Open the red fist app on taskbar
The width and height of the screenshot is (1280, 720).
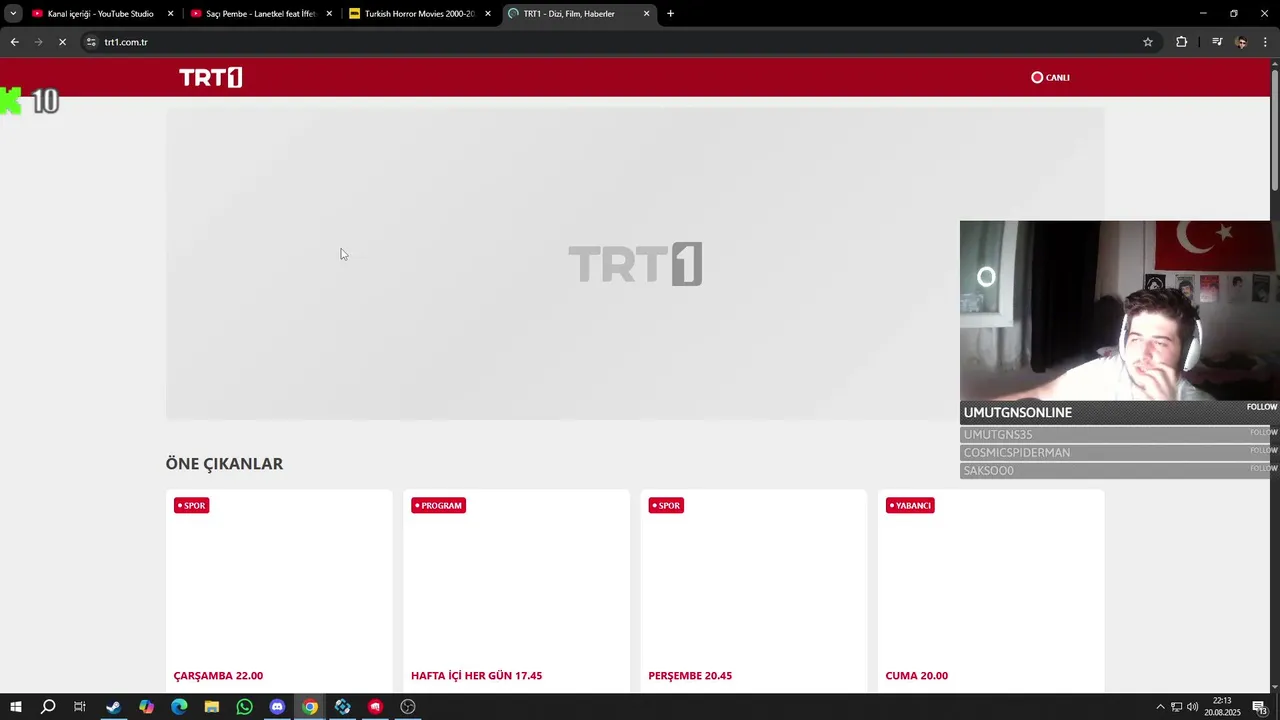click(x=375, y=707)
